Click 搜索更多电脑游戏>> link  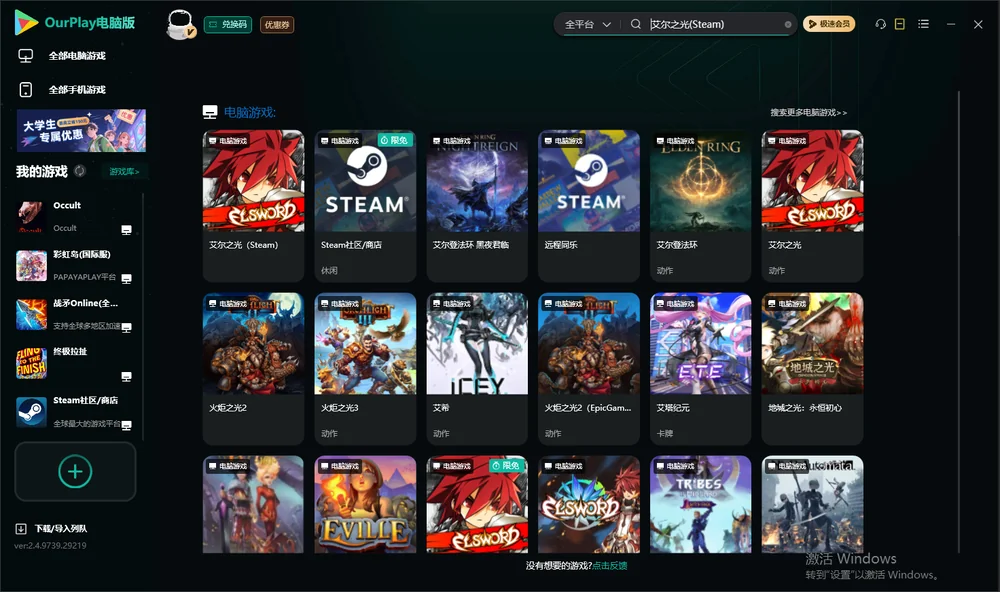pos(809,112)
